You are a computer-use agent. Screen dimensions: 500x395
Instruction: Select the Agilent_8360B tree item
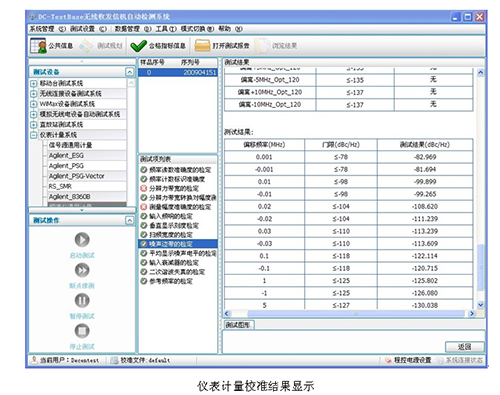(70, 197)
